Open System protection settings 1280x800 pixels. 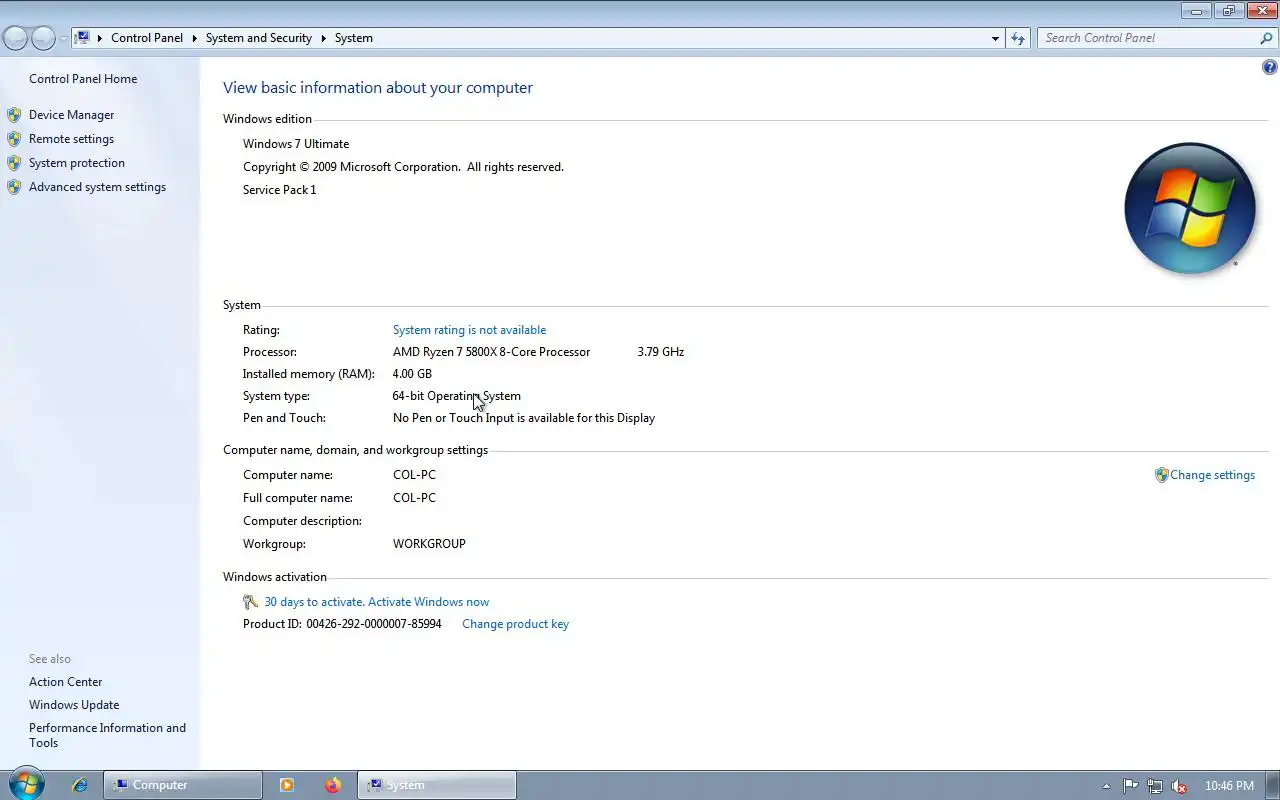77,163
